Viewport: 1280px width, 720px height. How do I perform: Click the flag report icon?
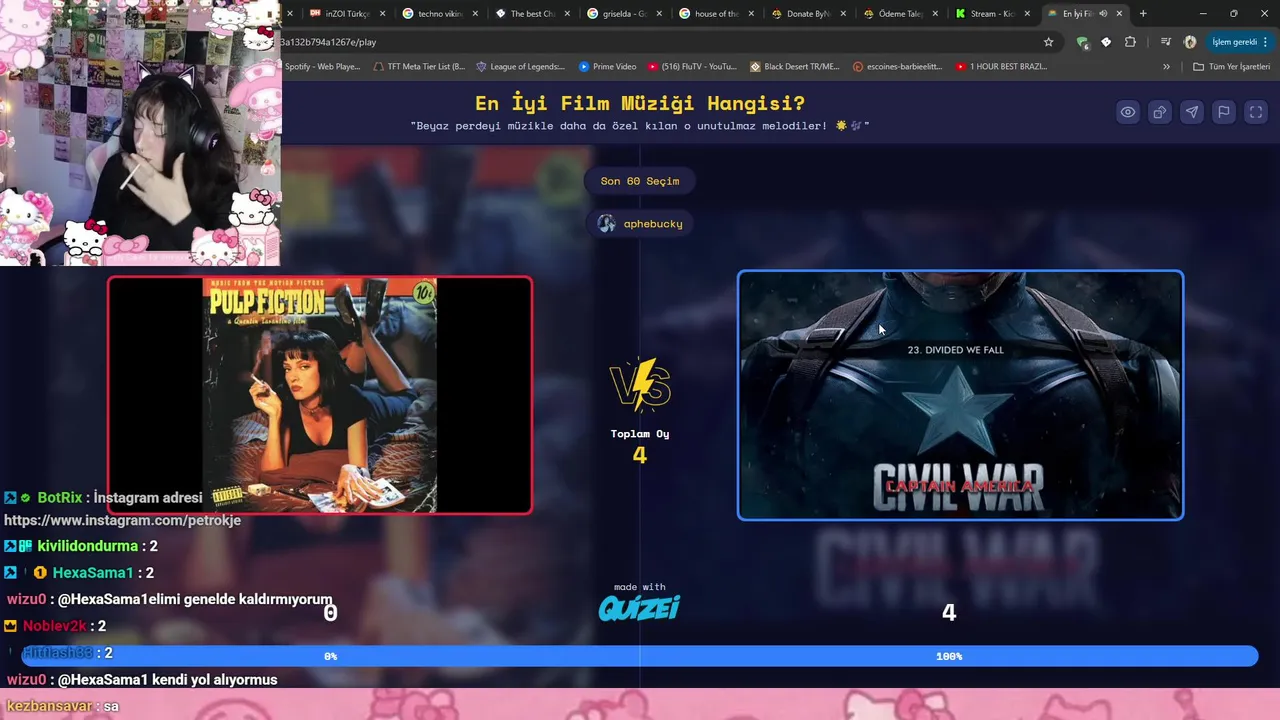pyautogui.click(x=1223, y=112)
